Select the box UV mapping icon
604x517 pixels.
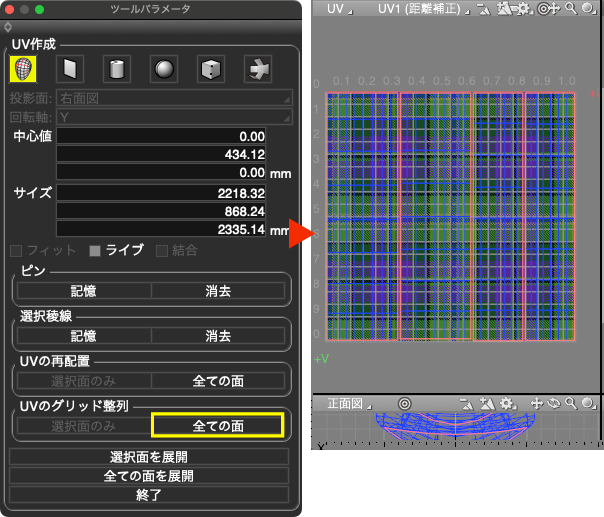tap(210, 69)
